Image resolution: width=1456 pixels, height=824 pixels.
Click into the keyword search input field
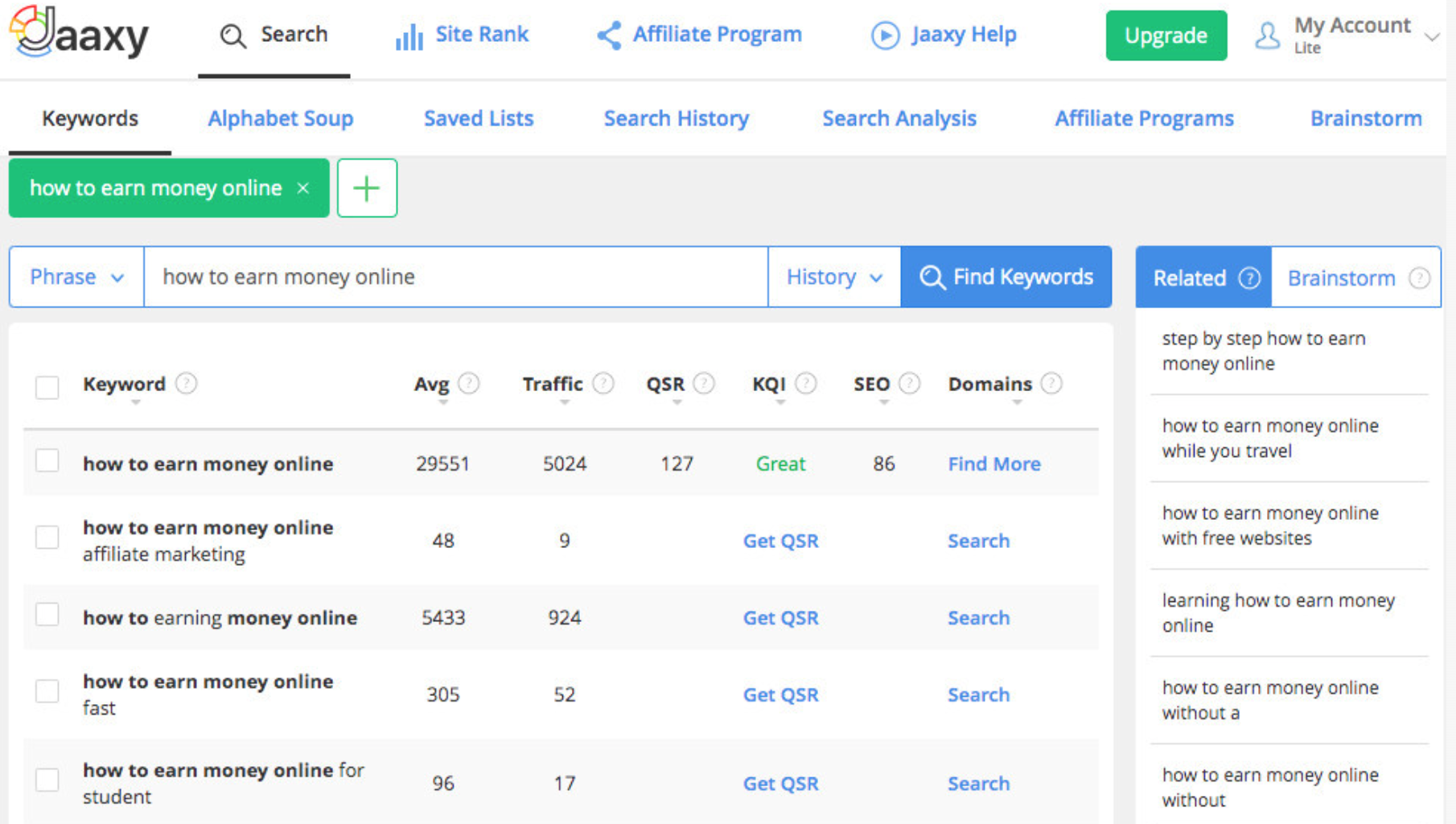[456, 277]
